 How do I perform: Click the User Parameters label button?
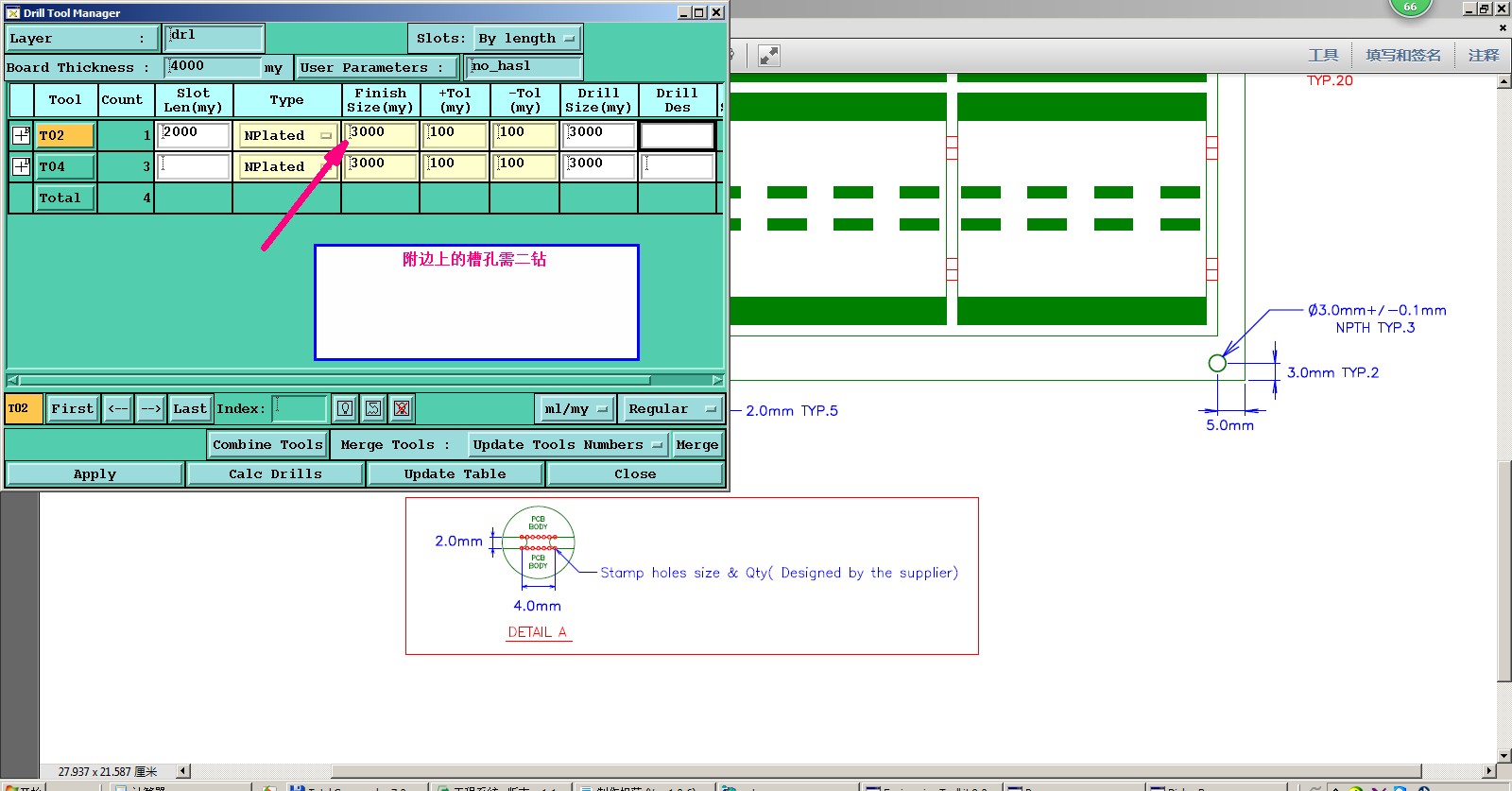377,67
